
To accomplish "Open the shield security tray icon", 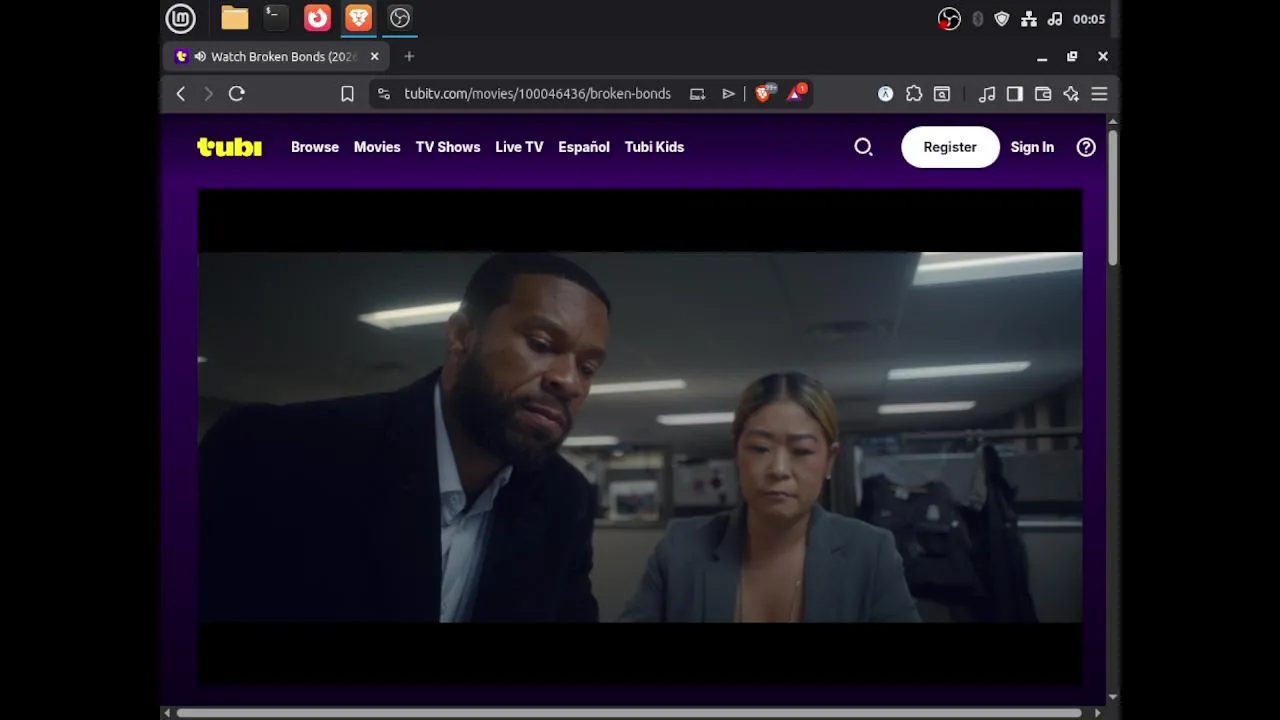I will tap(1002, 19).
